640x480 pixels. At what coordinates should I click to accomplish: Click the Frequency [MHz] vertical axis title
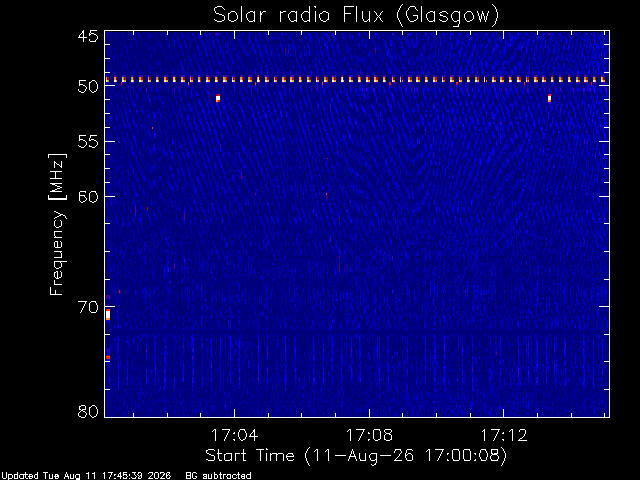(57, 224)
